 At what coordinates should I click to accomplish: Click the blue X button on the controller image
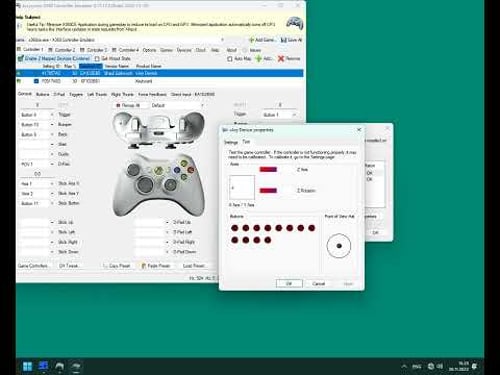tap(177, 170)
